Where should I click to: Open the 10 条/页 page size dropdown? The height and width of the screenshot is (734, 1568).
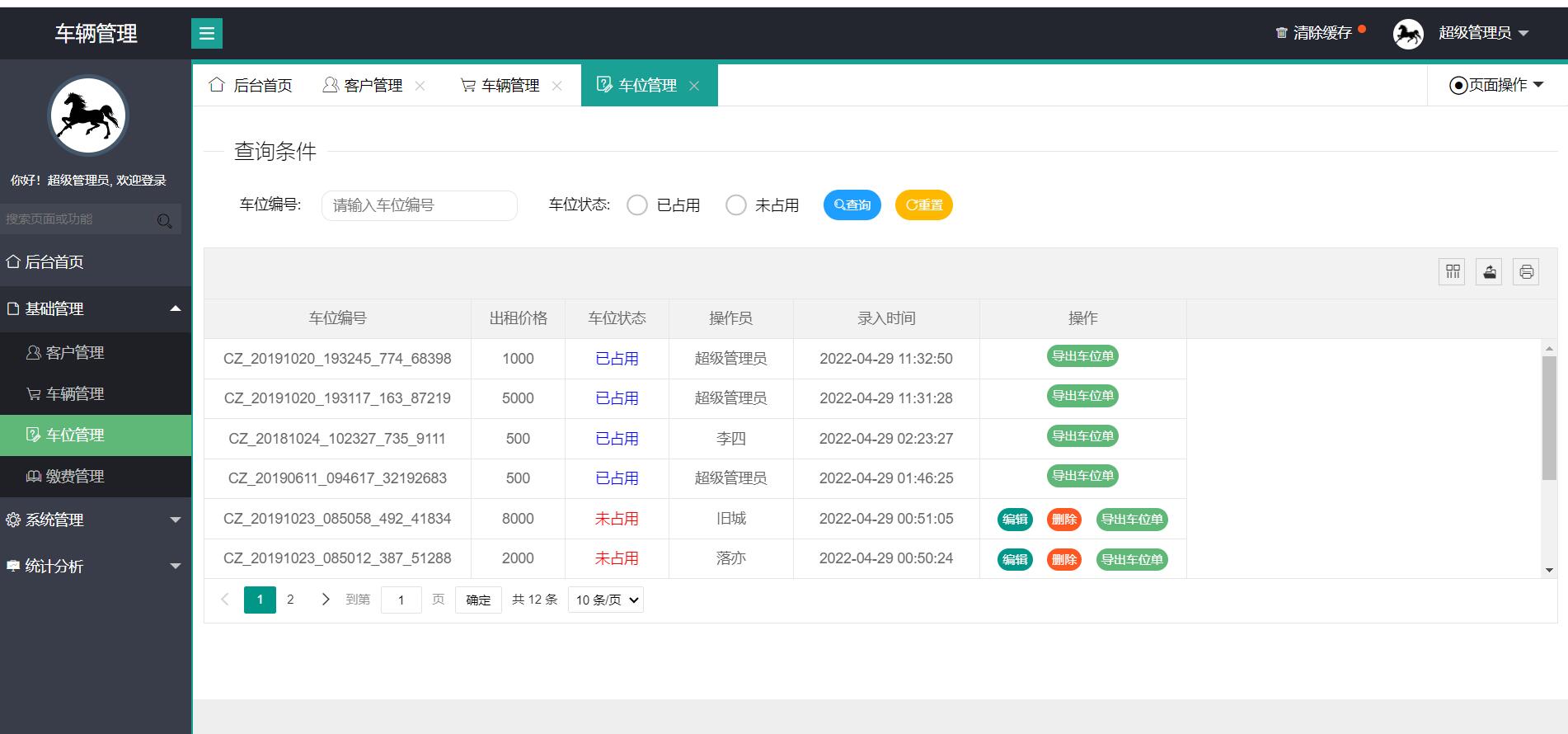(606, 600)
